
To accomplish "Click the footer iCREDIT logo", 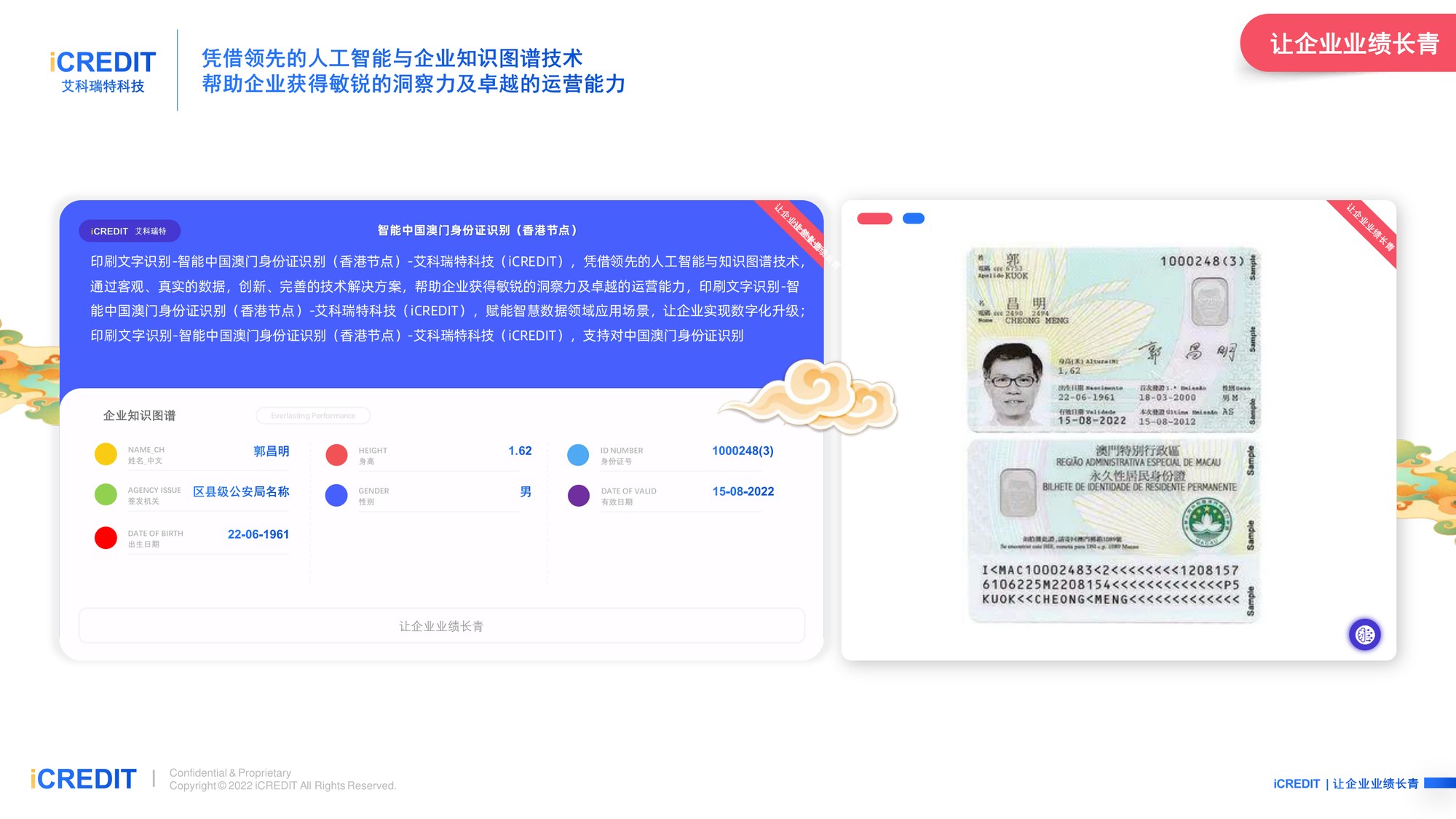I will [x=83, y=779].
